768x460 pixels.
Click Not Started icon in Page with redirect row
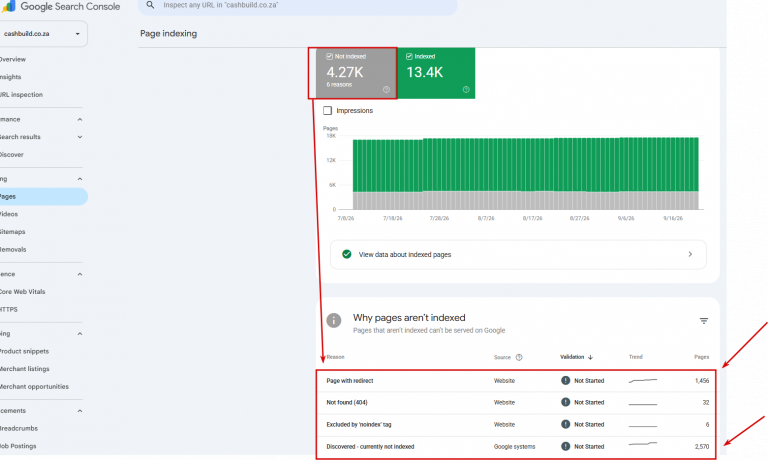565,381
